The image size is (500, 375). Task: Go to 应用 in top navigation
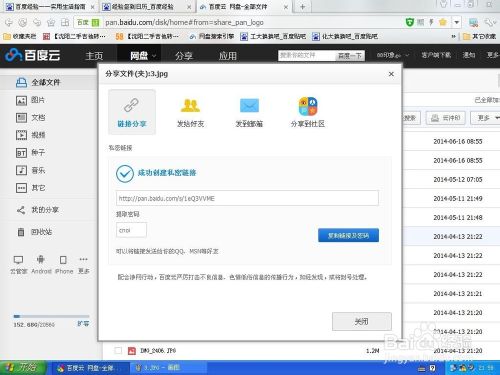228,56
